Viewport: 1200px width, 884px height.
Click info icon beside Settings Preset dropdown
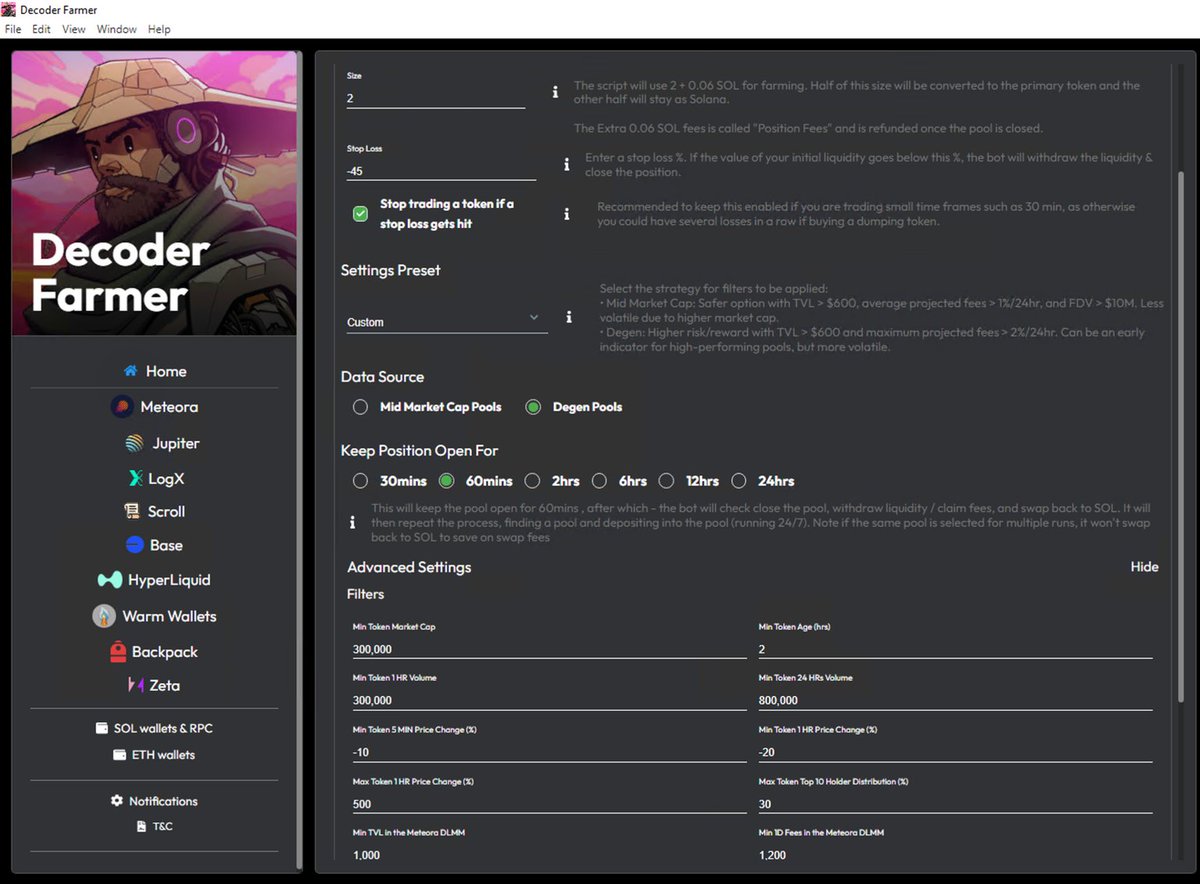tap(569, 317)
